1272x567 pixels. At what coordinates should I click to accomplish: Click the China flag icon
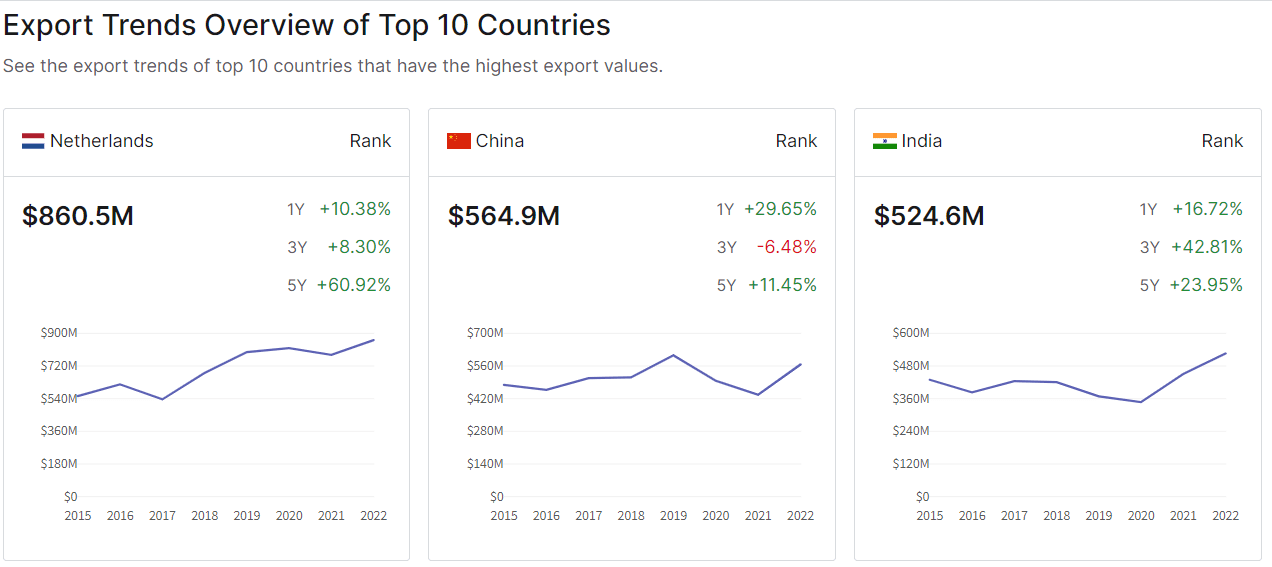[459, 141]
